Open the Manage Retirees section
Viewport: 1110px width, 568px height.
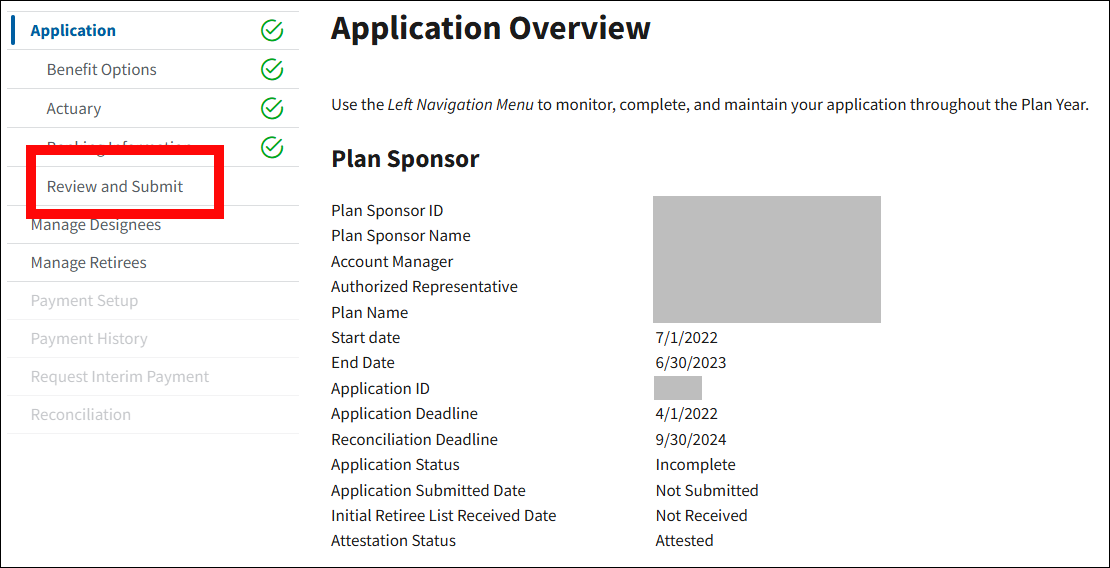[x=88, y=263]
